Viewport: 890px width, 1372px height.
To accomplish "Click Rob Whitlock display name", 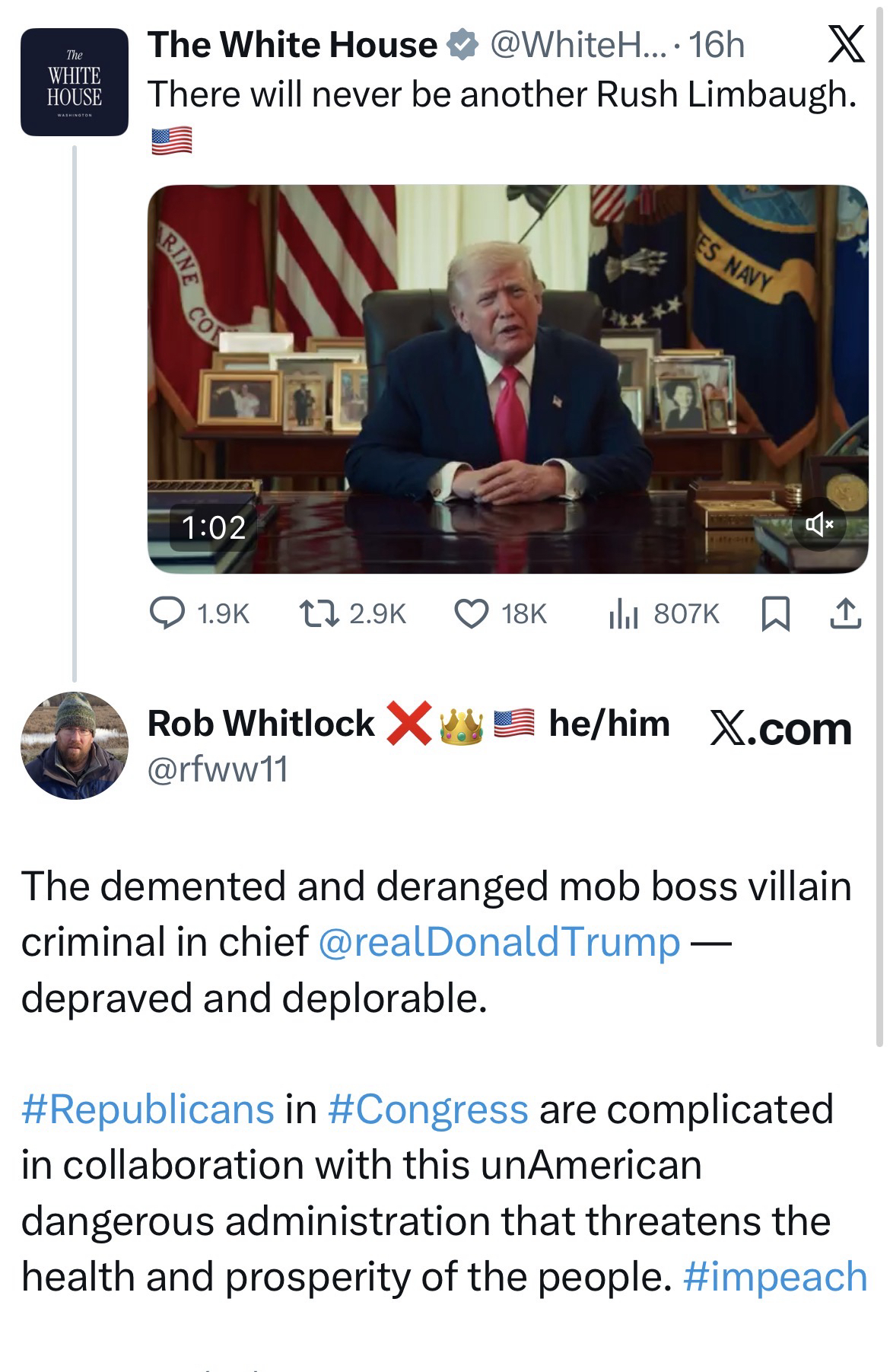I will 261,723.
